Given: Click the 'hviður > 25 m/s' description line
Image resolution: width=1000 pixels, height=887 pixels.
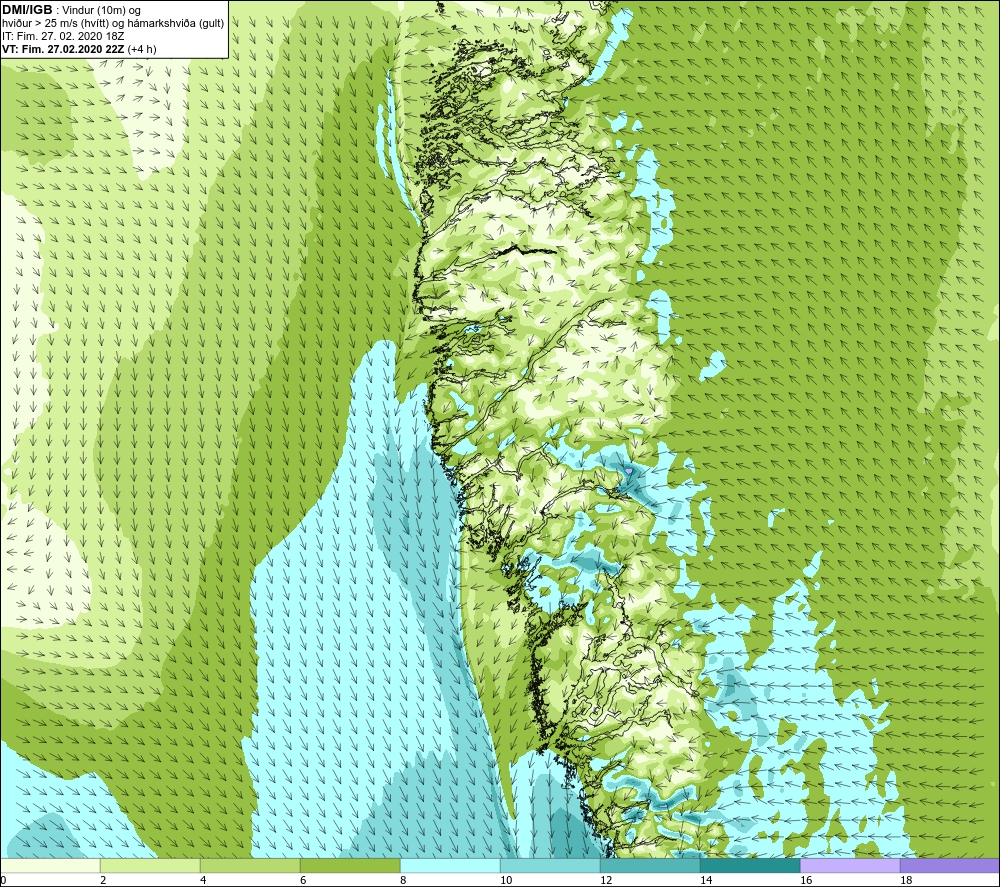Looking at the screenshot, I should (x=114, y=24).
